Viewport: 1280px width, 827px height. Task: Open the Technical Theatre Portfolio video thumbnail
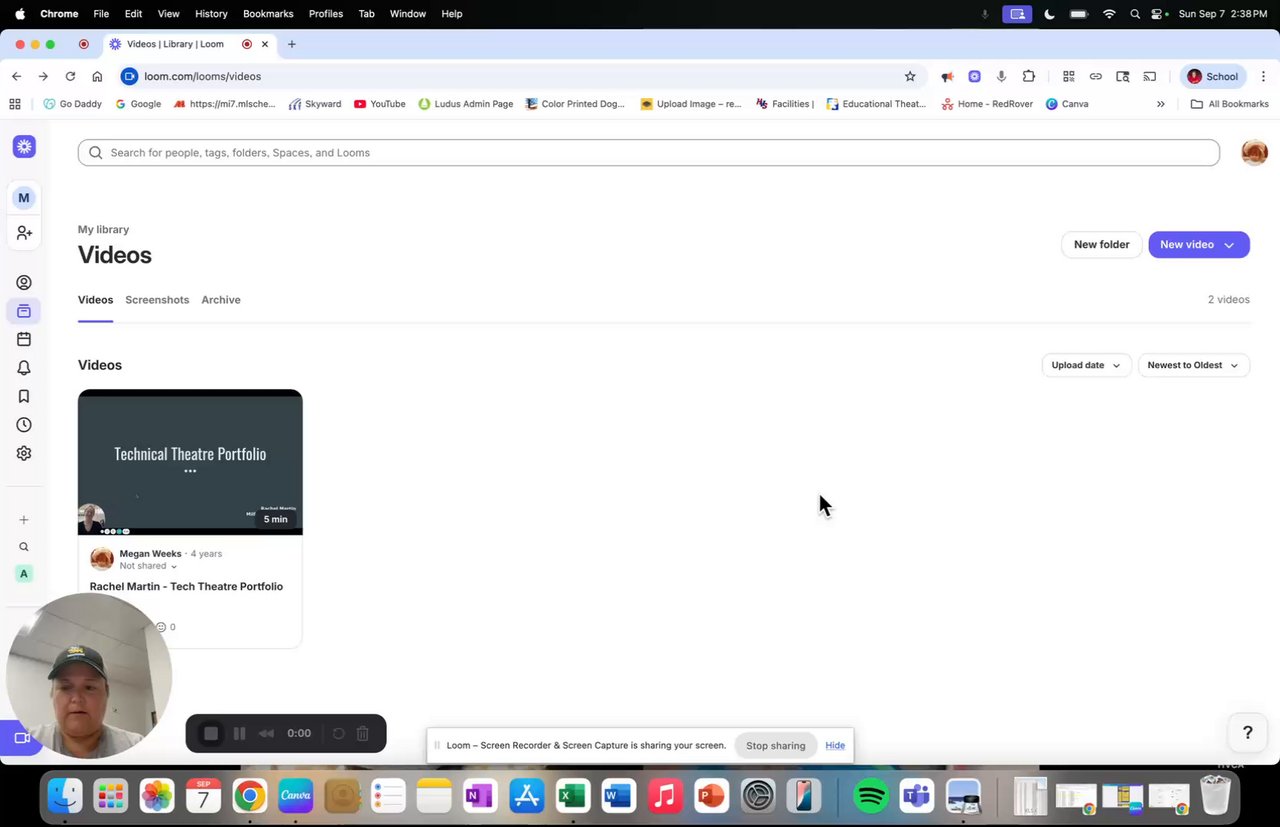pos(190,462)
